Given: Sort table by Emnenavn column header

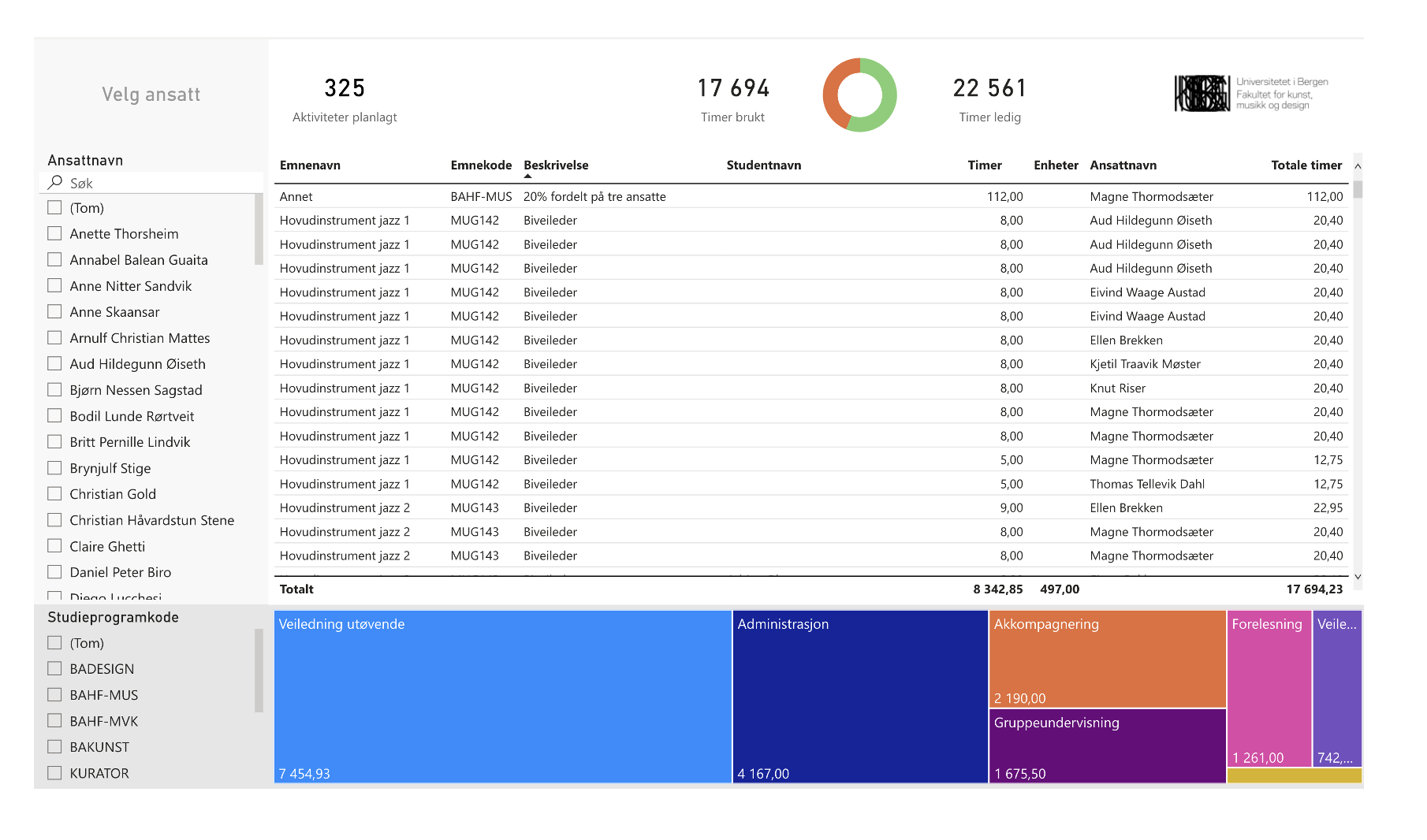Looking at the screenshot, I should [310, 165].
